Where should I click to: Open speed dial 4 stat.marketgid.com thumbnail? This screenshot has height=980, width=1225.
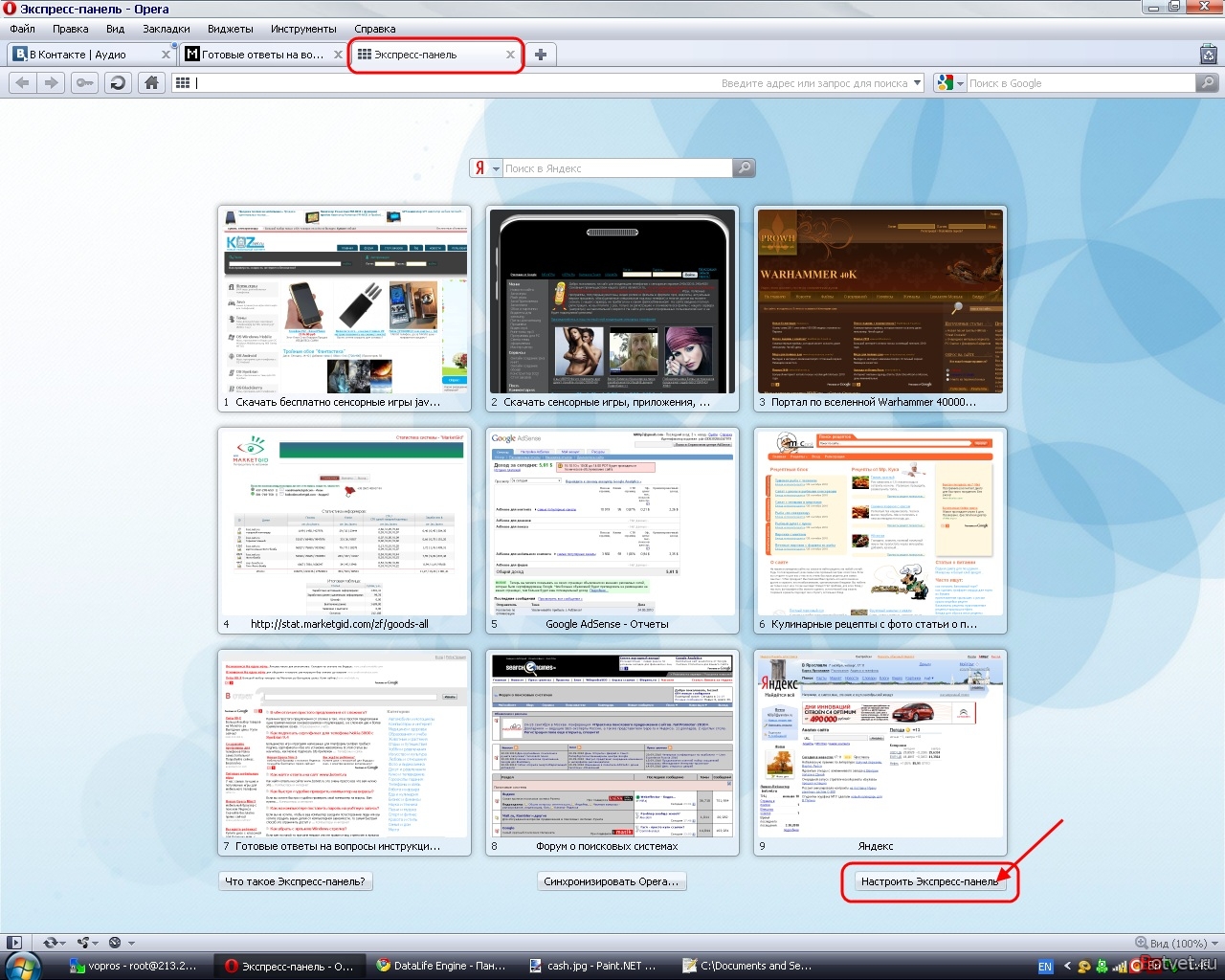(345, 530)
